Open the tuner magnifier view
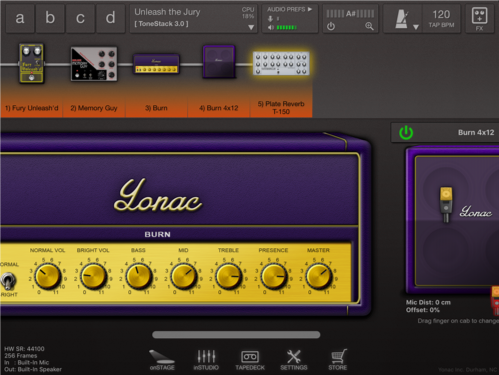The width and height of the screenshot is (499, 375). click(x=369, y=26)
